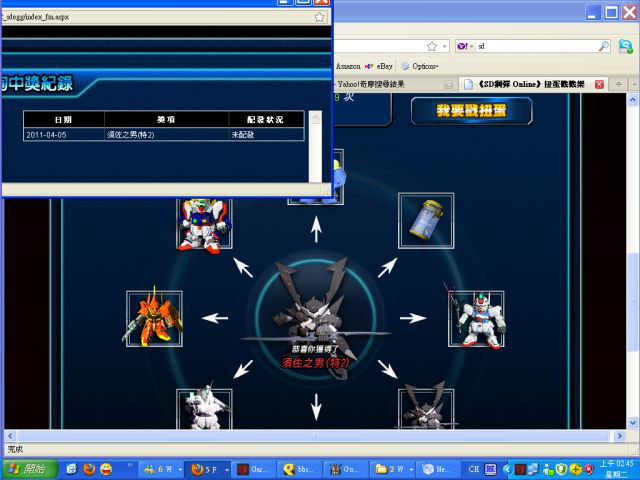
Task: Click the 獎項 column header
Action: point(166,119)
